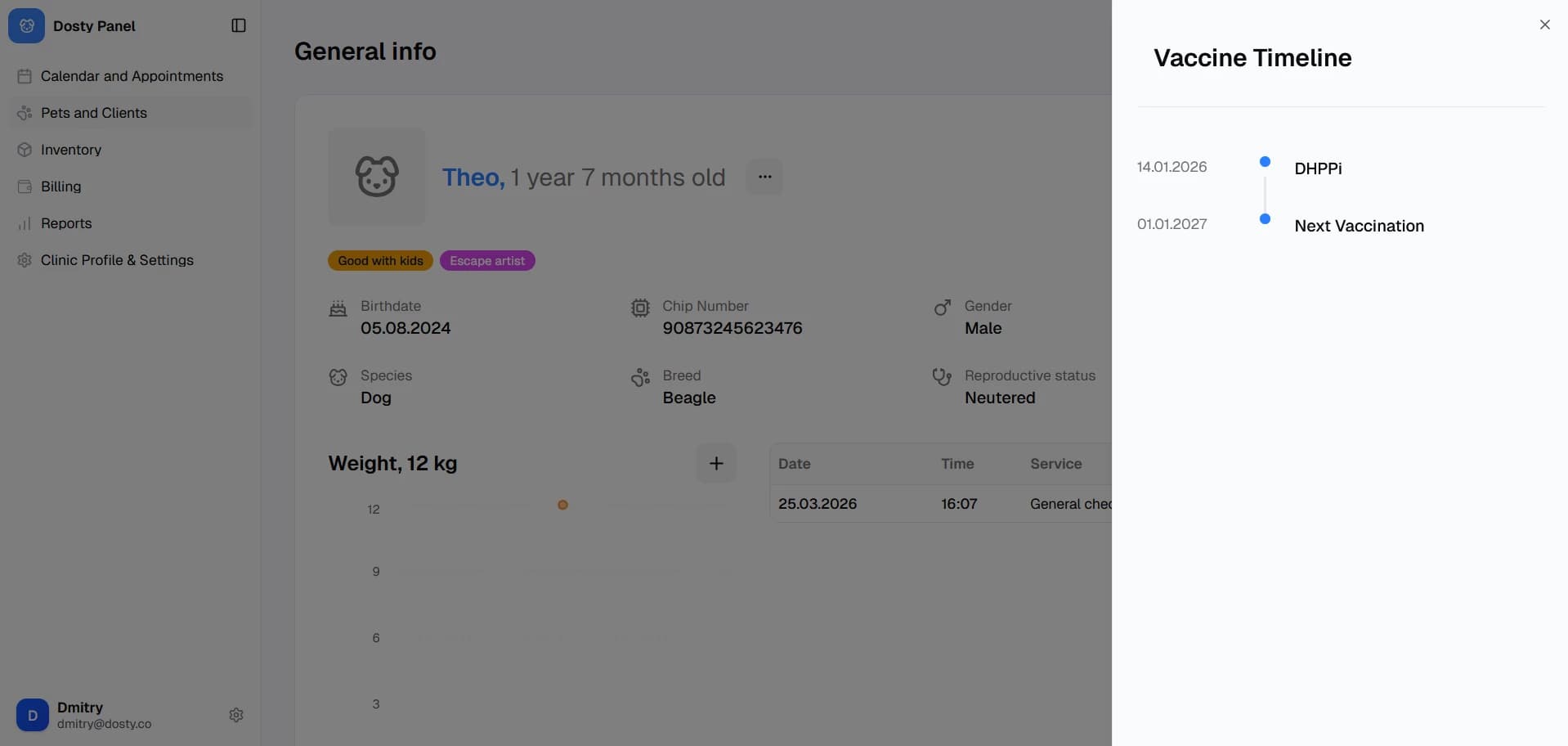Click Dmitry's user avatar
Image resolution: width=1568 pixels, height=746 pixels.
coord(33,715)
